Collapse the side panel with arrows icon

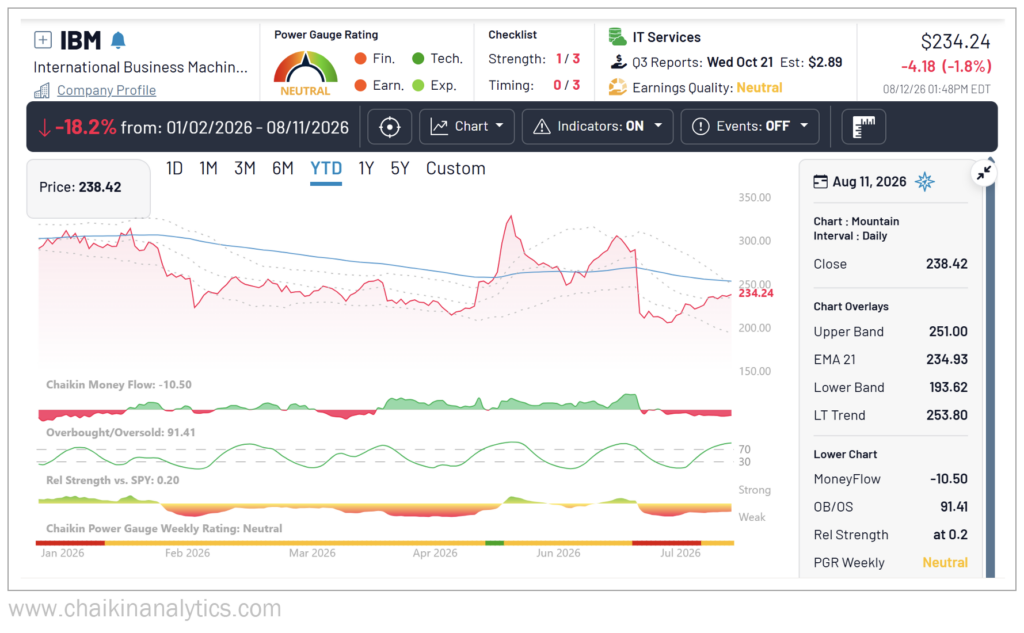pyautogui.click(x=984, y=173)
